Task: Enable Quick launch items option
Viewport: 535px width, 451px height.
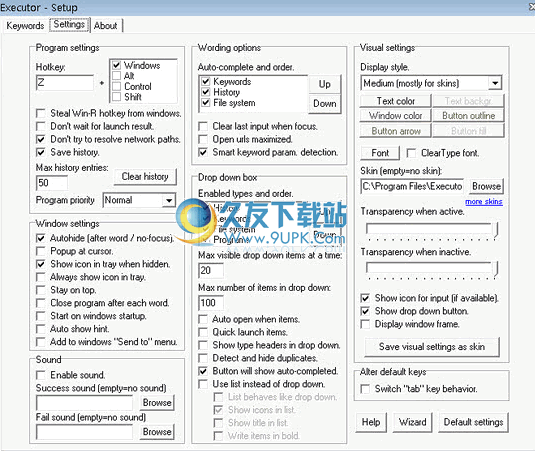Action: tap(203, 332)
